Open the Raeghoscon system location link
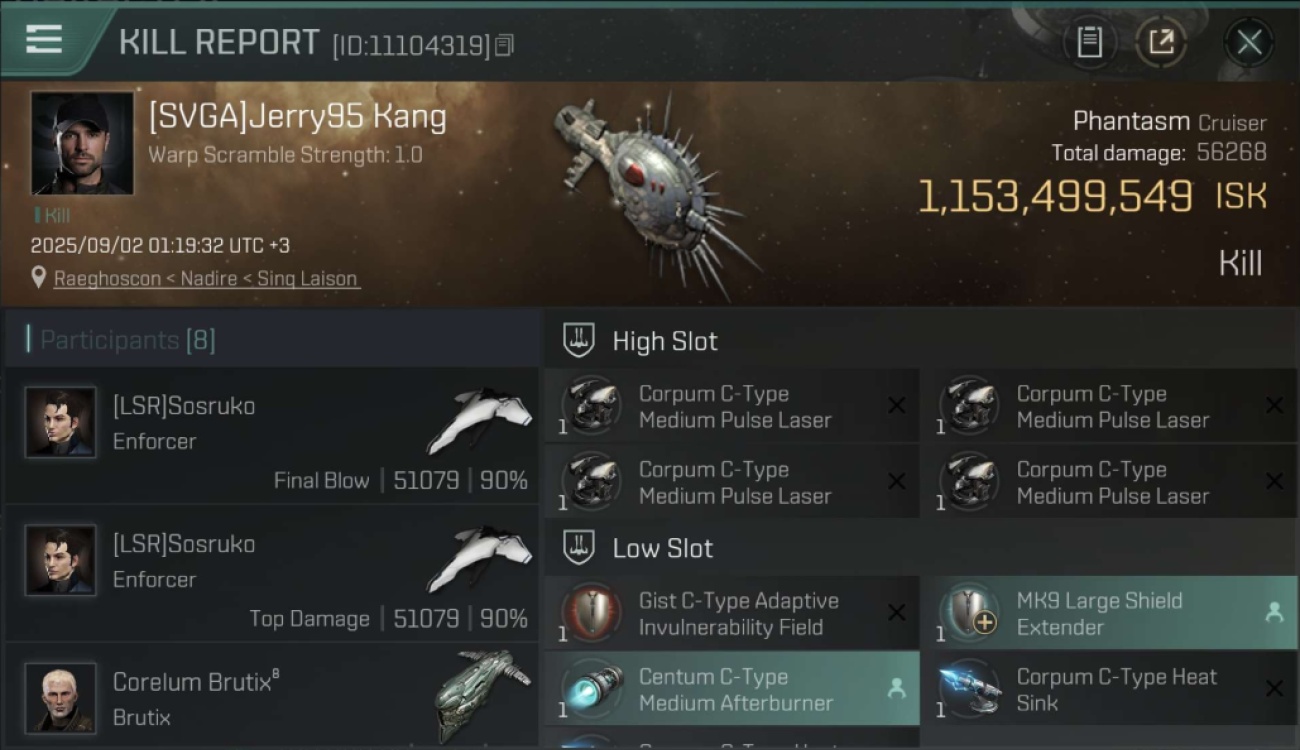The width and height of the screenshot is (1300, 750). pyautogui.click(x=109, y=279)
